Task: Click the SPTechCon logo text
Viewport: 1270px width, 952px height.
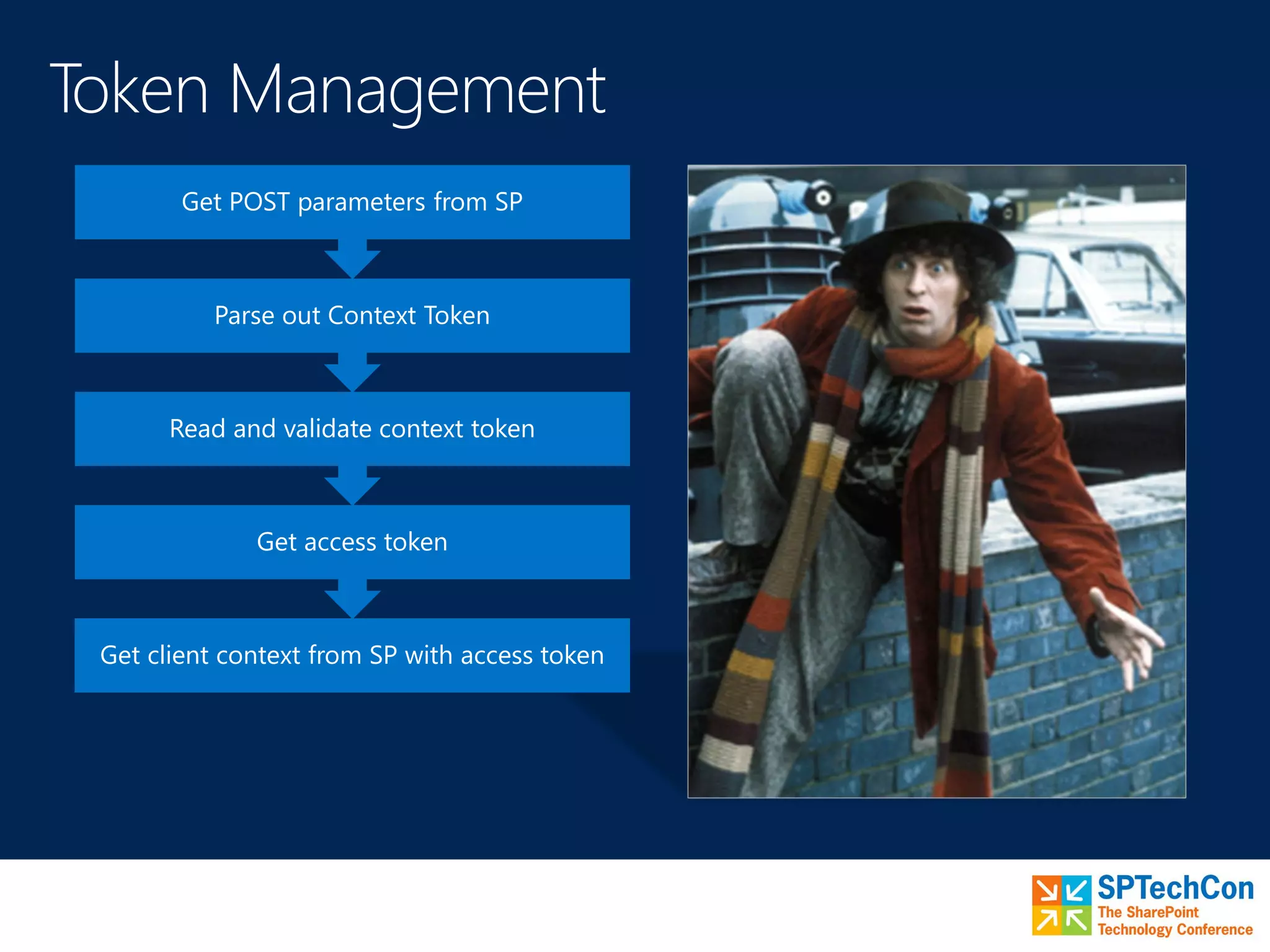Action: [1176, 888]
